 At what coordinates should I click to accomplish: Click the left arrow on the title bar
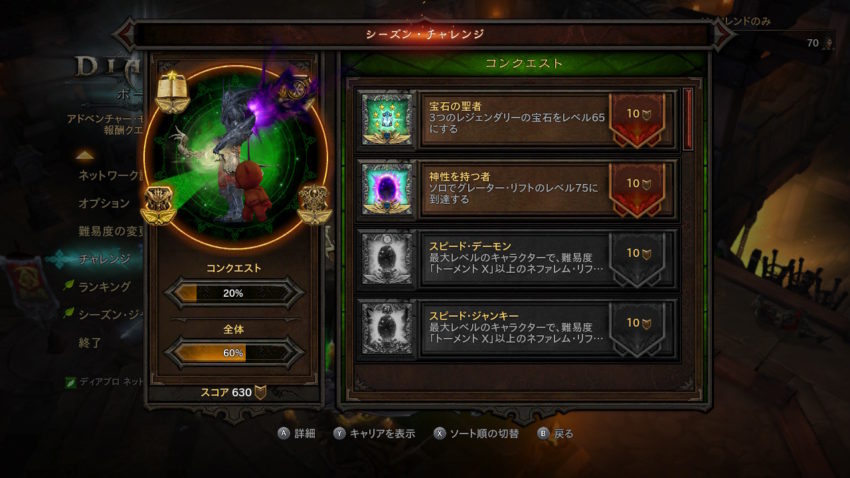(125, 34)
